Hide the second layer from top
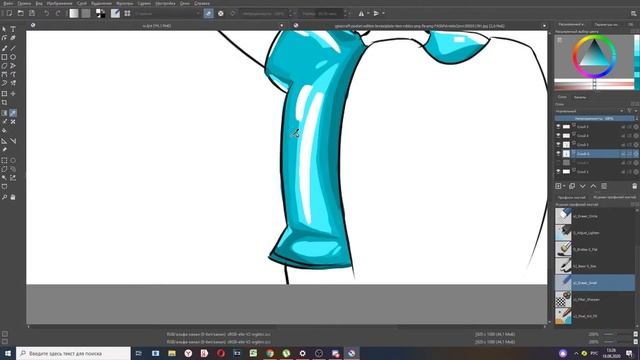 558,136
